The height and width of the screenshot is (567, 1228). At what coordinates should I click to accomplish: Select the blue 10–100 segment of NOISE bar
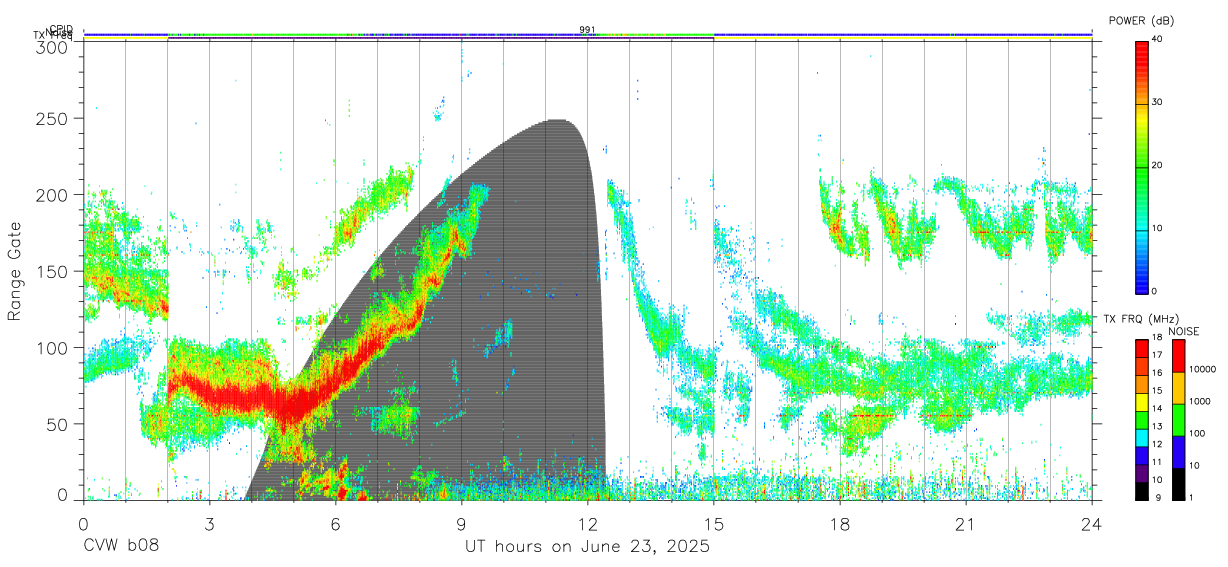(x=1177, y=452)
